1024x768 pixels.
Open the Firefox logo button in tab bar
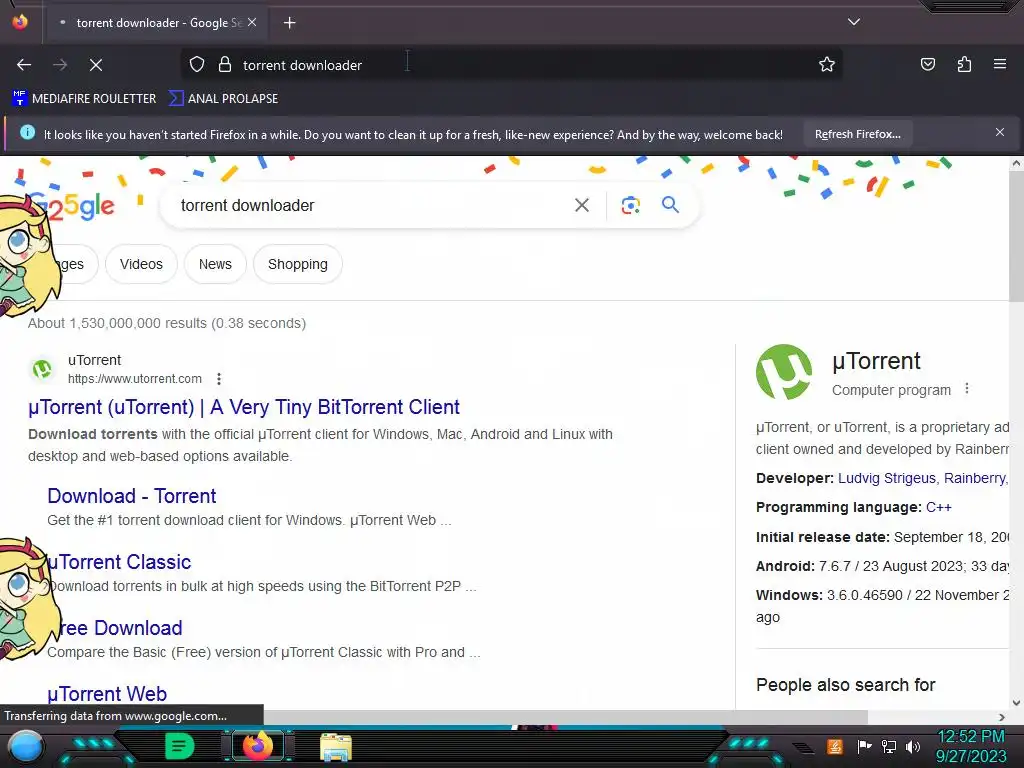click(x=20, y=22)
